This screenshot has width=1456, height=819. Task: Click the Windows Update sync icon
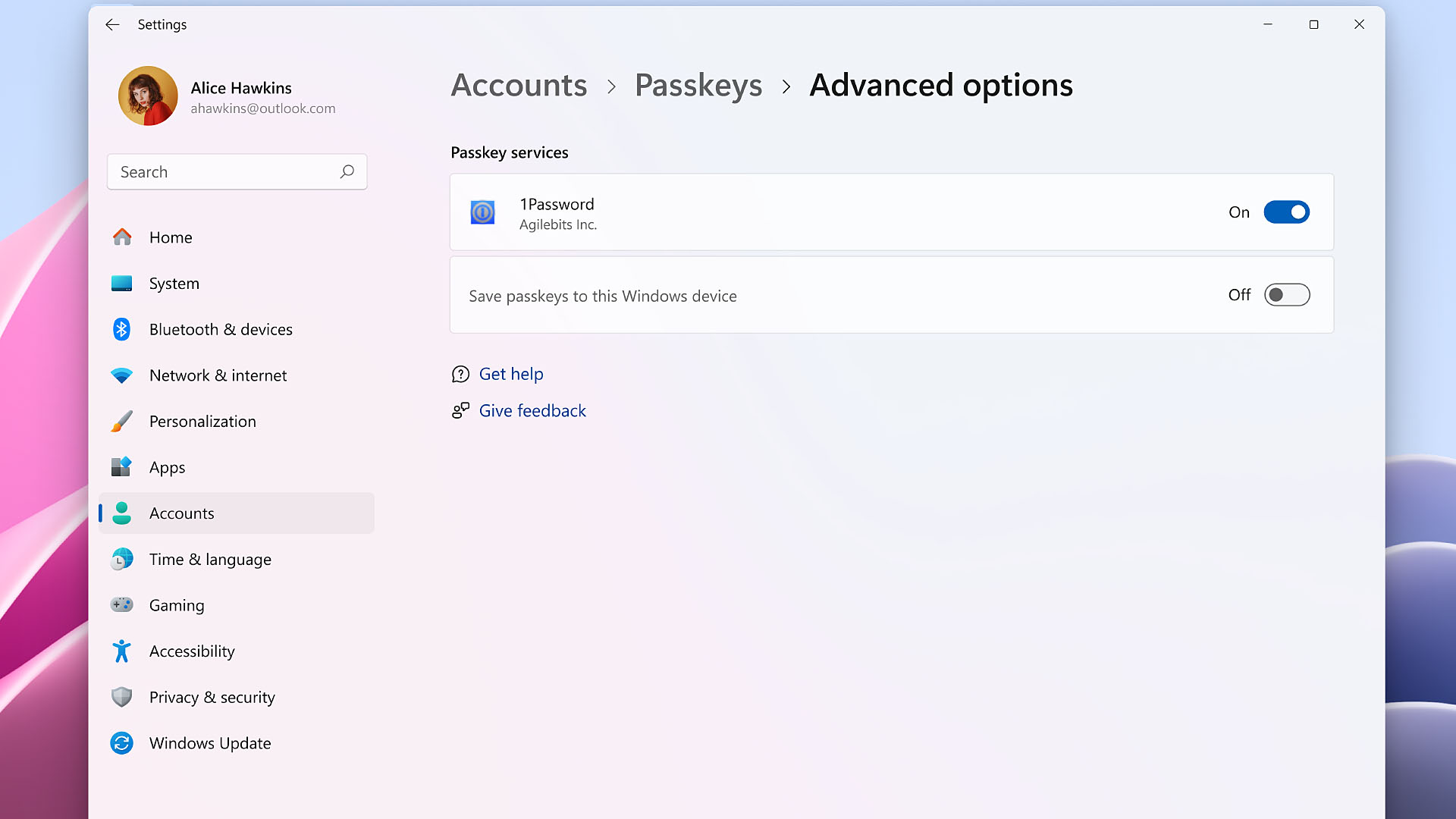click(x=121, y=743)
